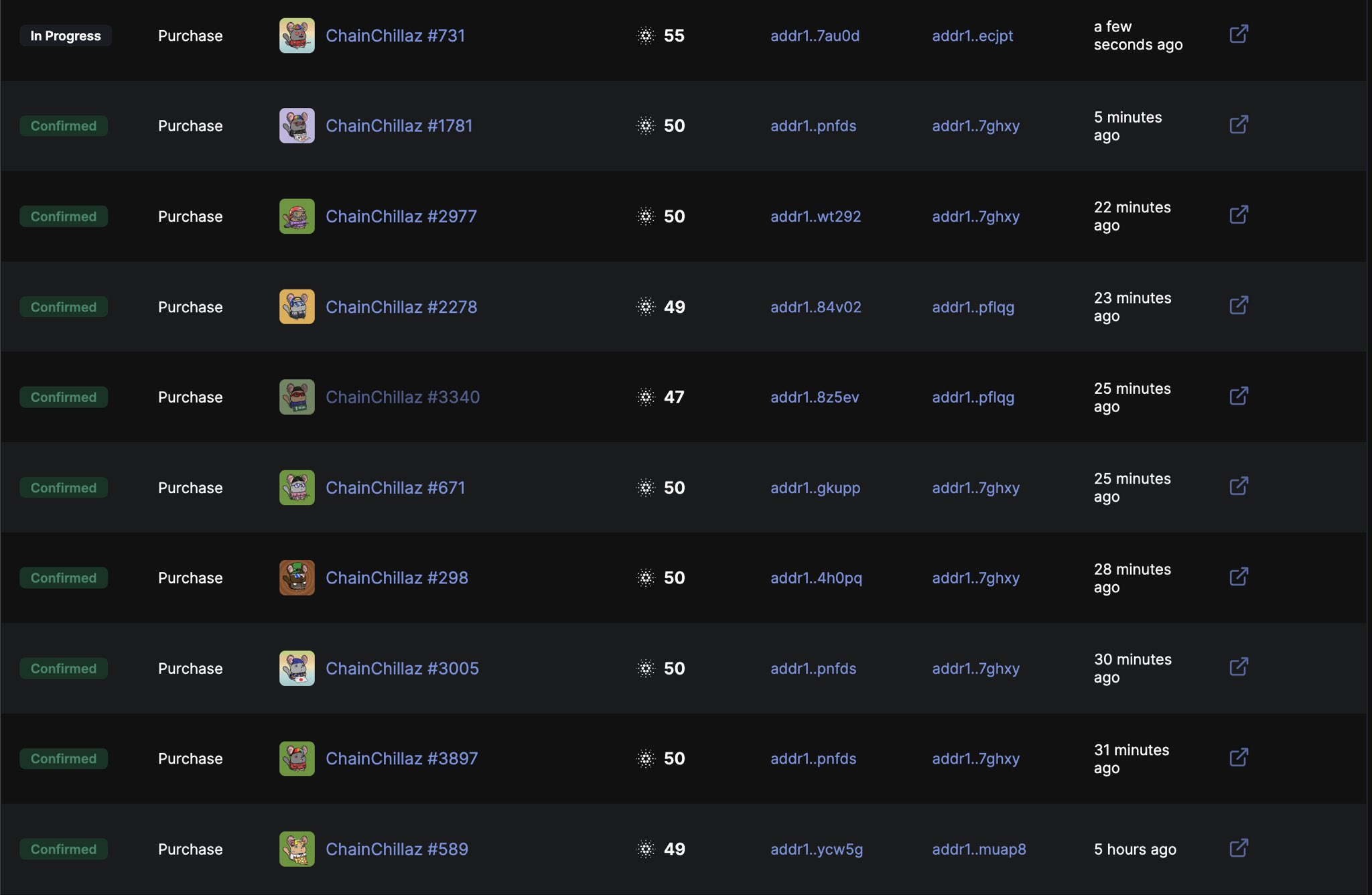Open seller address addr1..7au0d
Screen dimensions: 1372x895
tap(815, 36)
